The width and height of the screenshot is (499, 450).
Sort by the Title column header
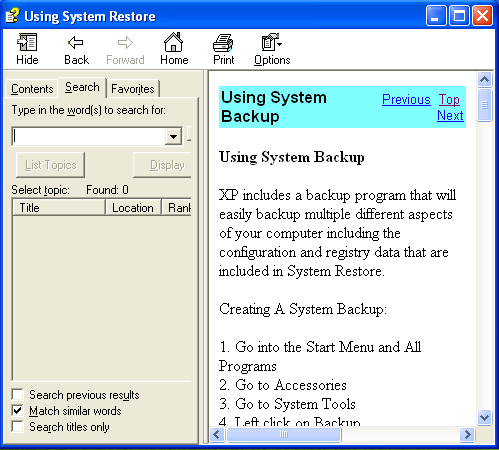coord(59,208)
